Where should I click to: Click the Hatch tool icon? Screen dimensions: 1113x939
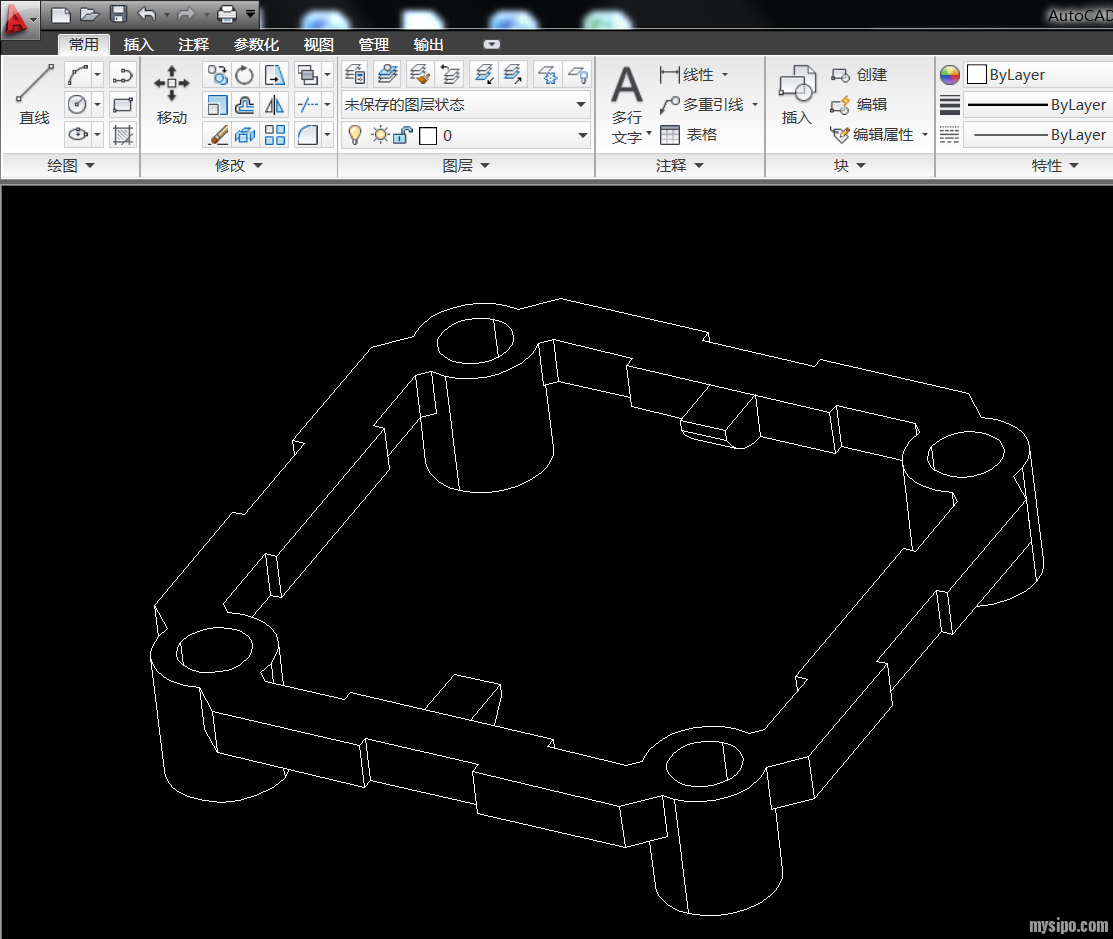coord(123,135)
